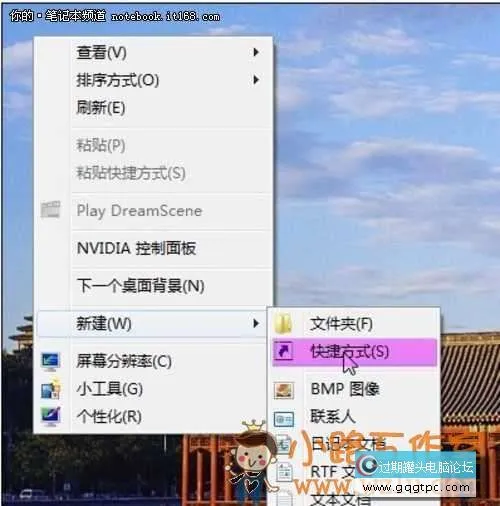Expand the arrow beside 排序方式(O)
The height and width of the screenshot is (506, 500).
coord(256,80)
